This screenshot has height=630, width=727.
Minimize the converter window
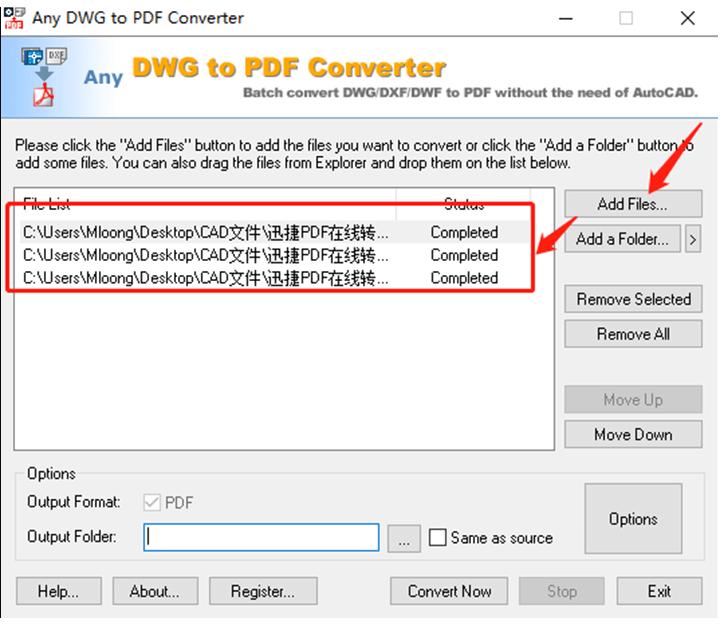pyautogui.click(x=566, y=19)
